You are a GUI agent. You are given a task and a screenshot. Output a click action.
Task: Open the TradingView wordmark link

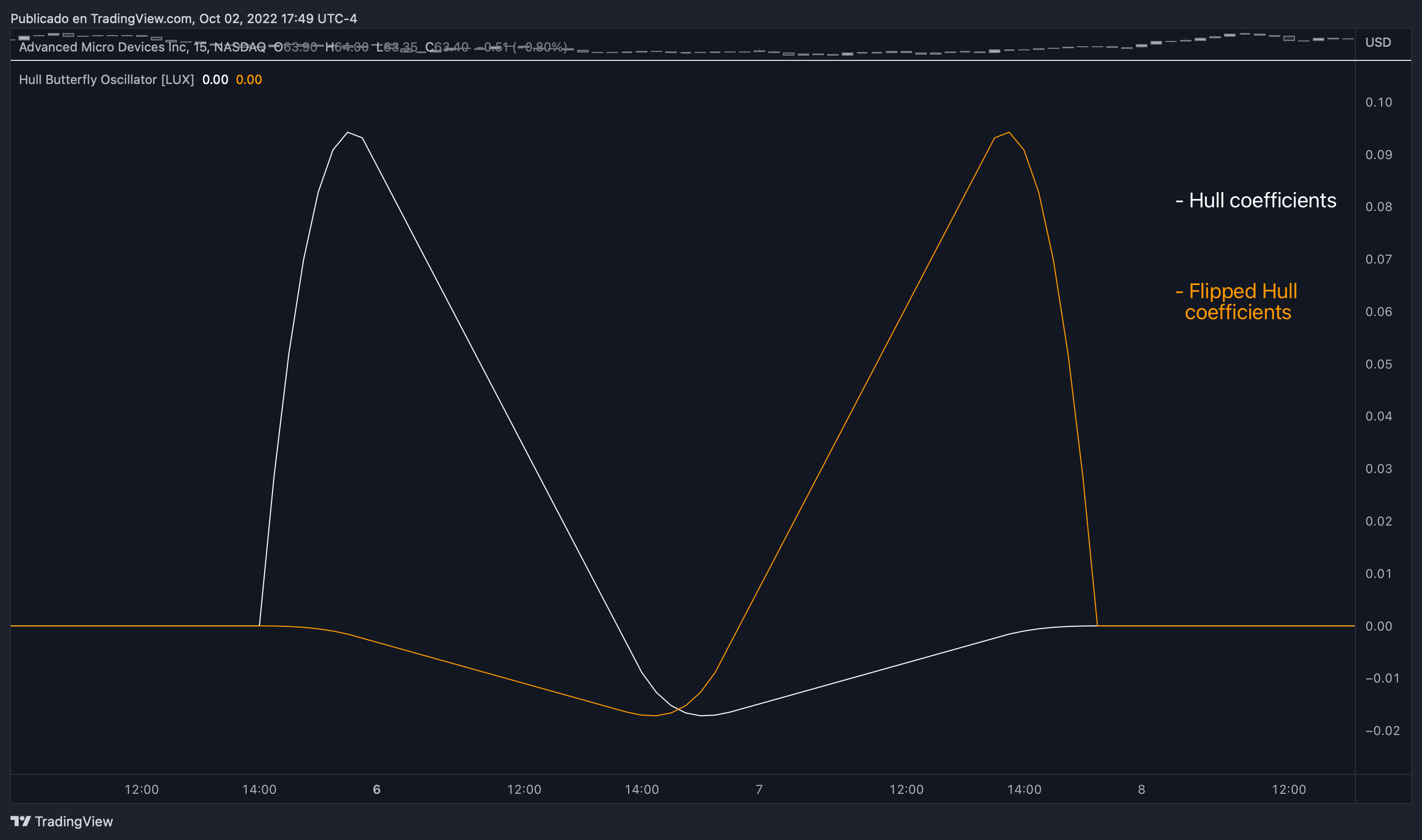[74, 821]
